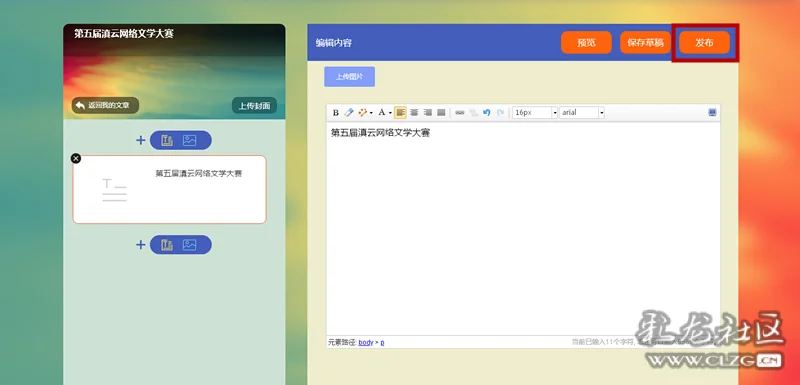This screenshot has width=800, height=385.
Task: Click the auto-format magic wand icon
Action: point(363,113)
